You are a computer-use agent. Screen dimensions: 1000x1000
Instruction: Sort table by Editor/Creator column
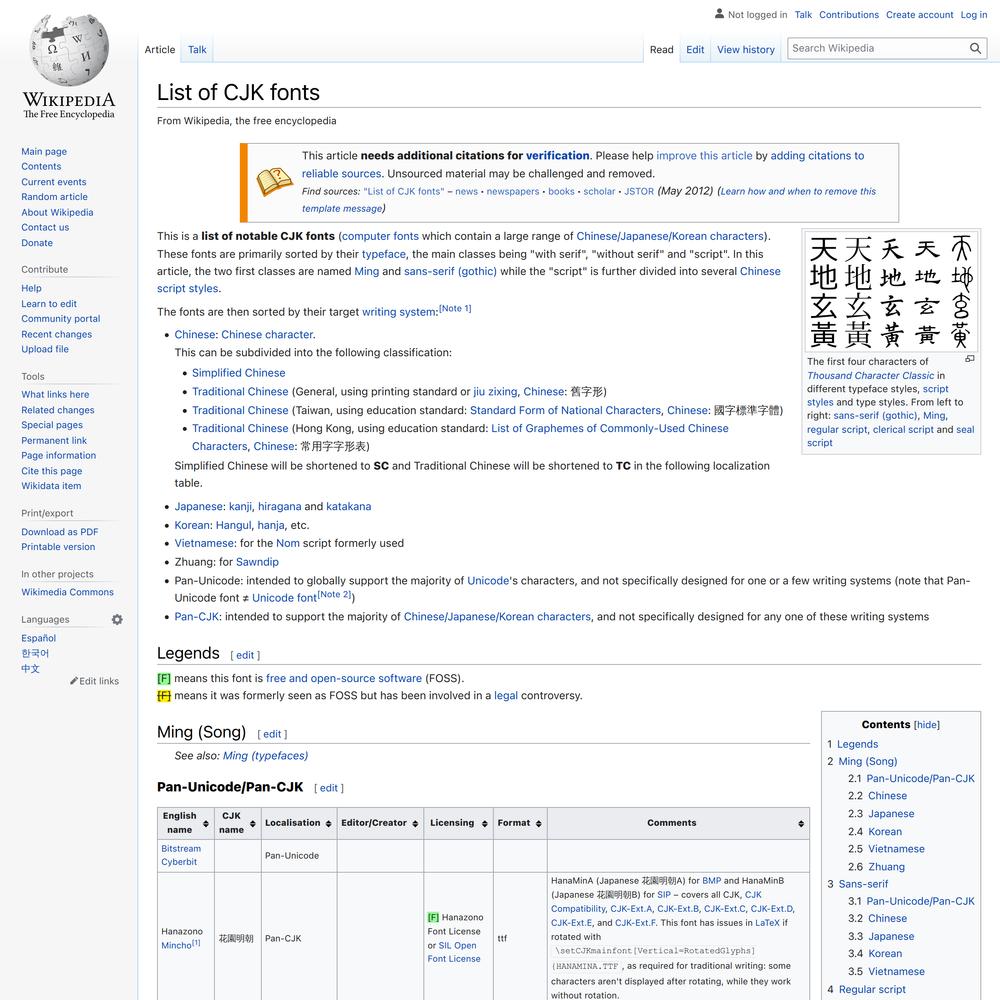pos(415,823)
